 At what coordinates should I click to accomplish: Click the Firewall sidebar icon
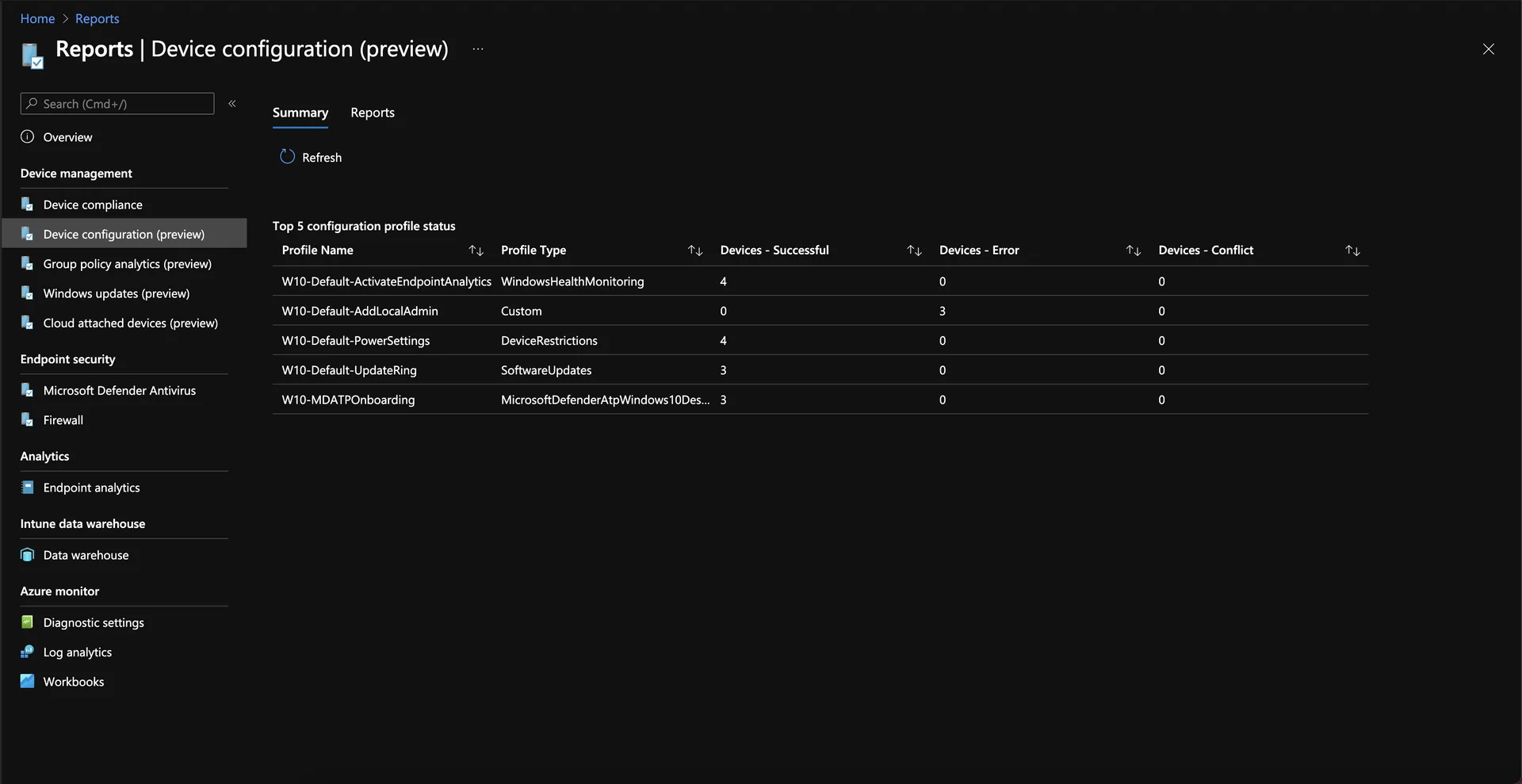point(28,420)
